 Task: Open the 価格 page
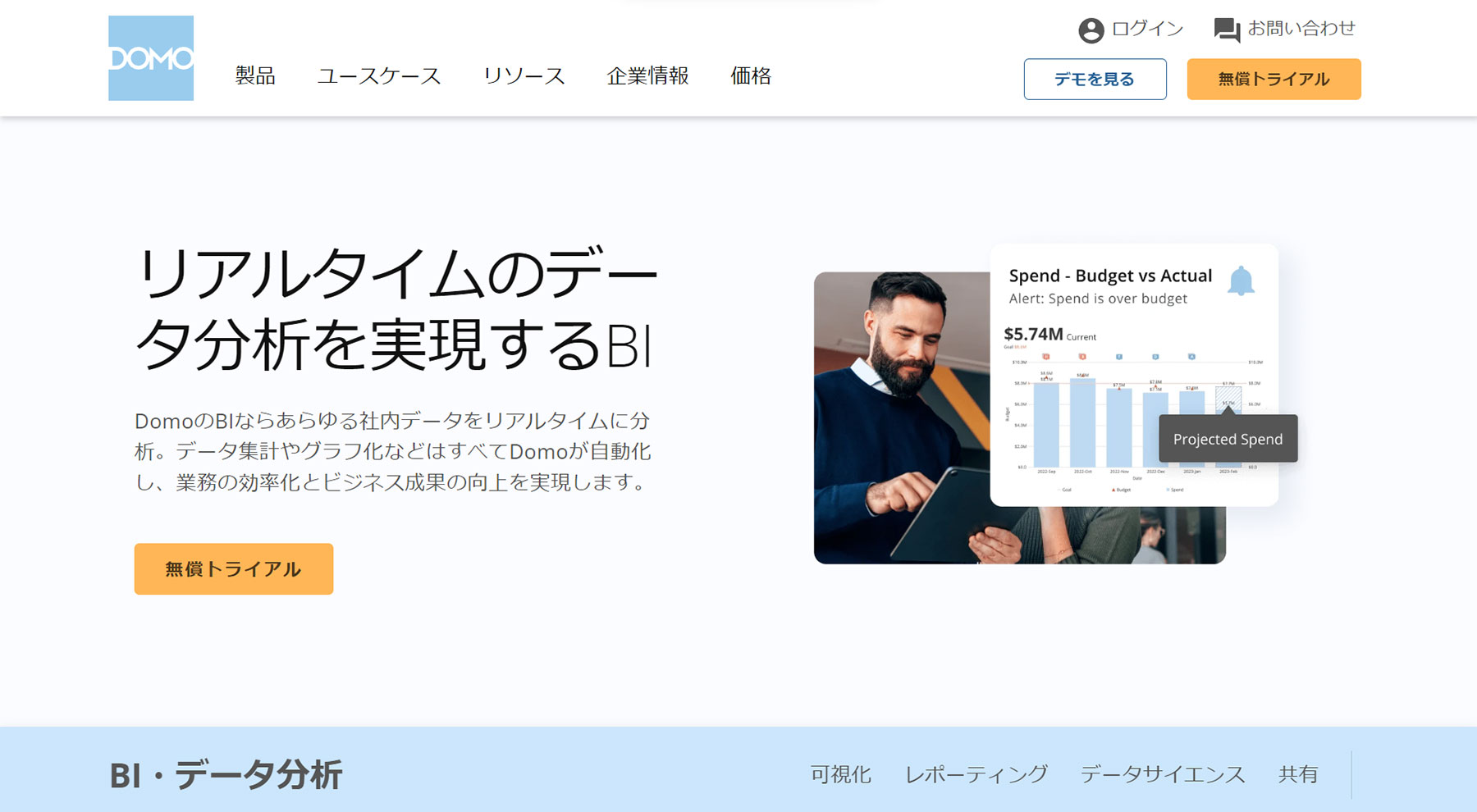pyautogui.click(x=751, y=76)
